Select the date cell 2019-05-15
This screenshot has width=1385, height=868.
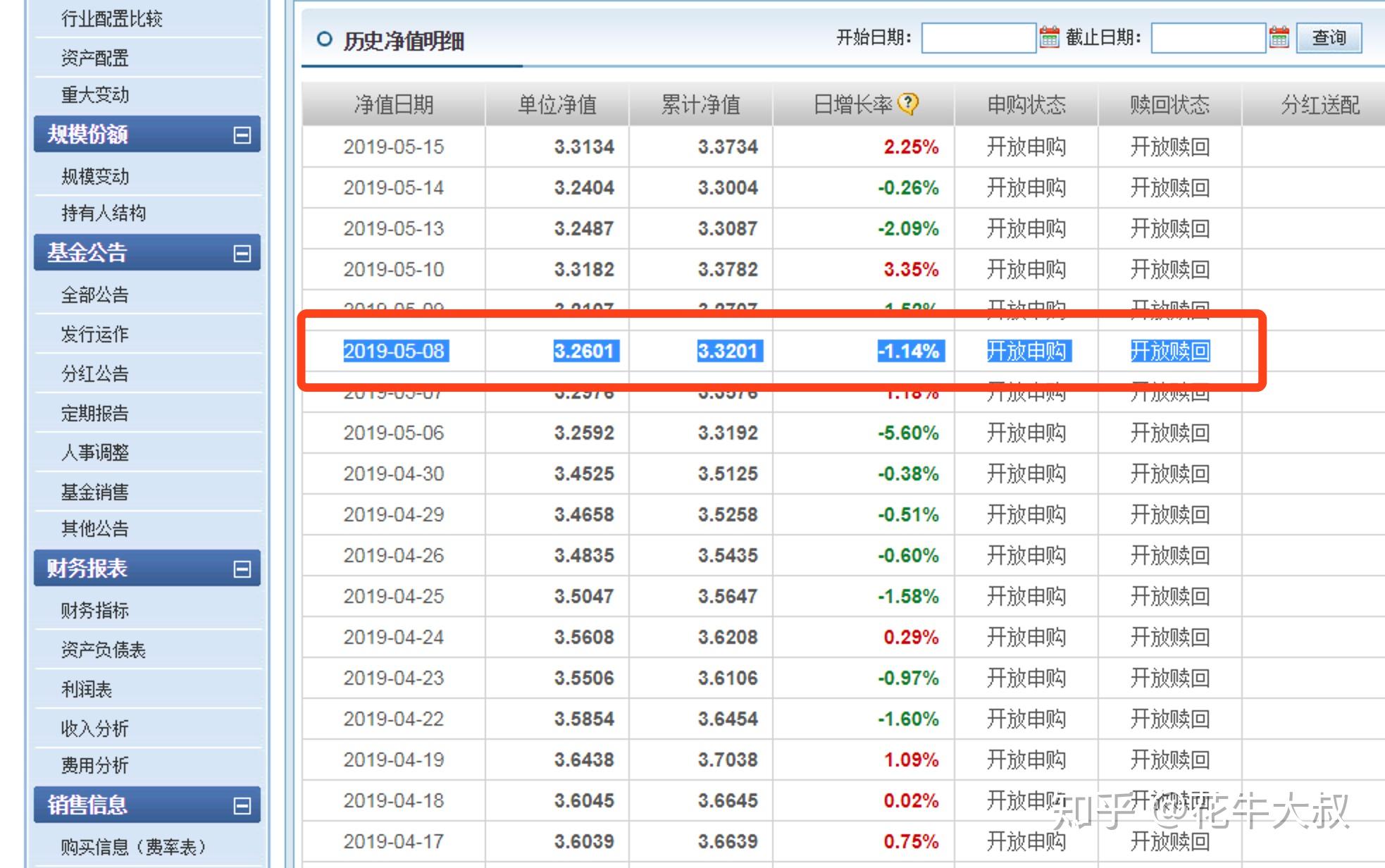click(x=394, y=147)
